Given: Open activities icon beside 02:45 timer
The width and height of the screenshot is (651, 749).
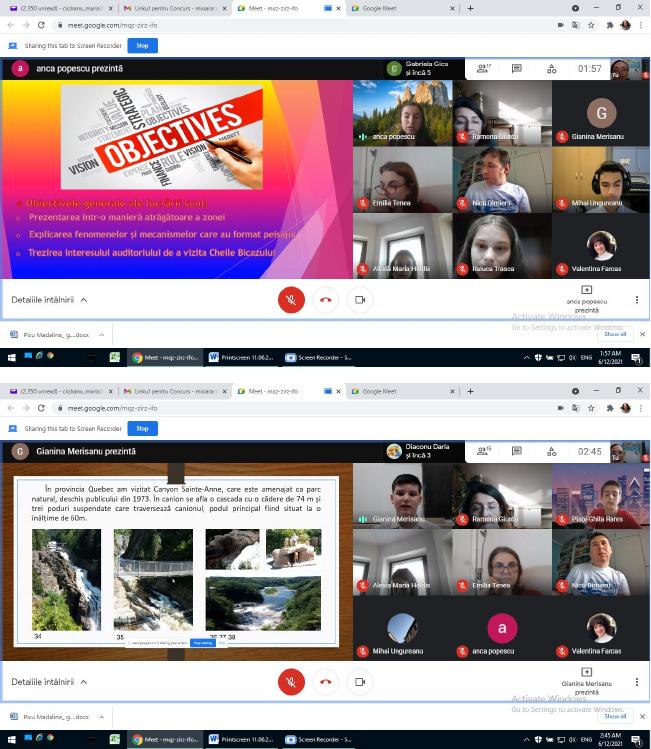Looking at the screenshot, I should [x=552, y=451].
